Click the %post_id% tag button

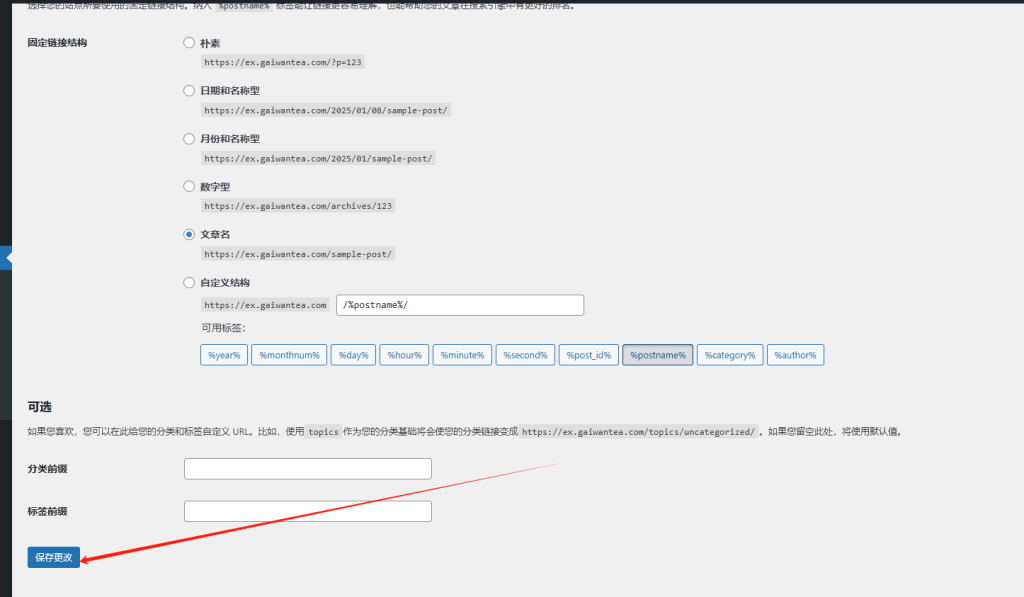coord(589,355)
